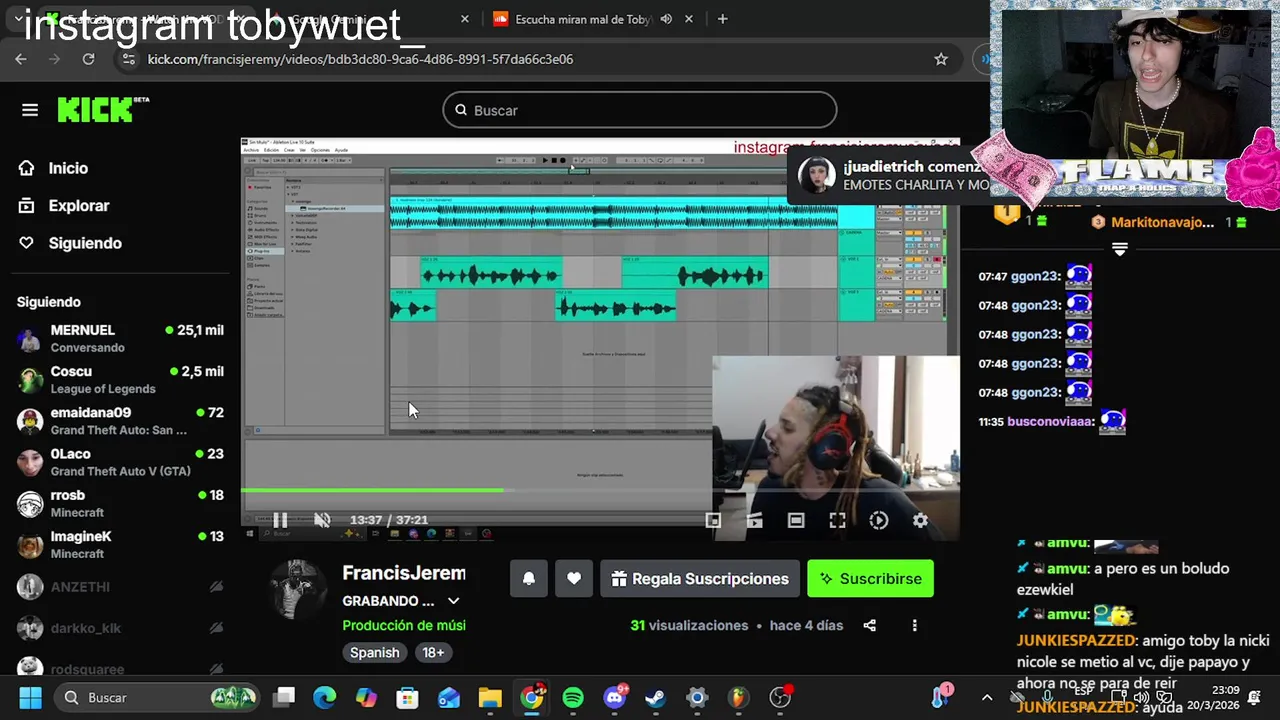Open more options three-dot menu
Viewport: 1280px width, 720px height.
coord(914,625)
